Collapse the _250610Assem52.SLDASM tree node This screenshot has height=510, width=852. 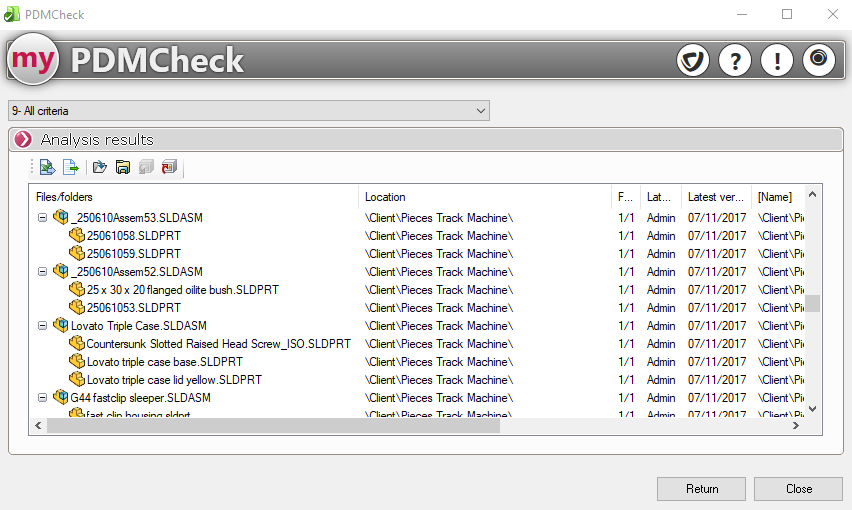42,272
